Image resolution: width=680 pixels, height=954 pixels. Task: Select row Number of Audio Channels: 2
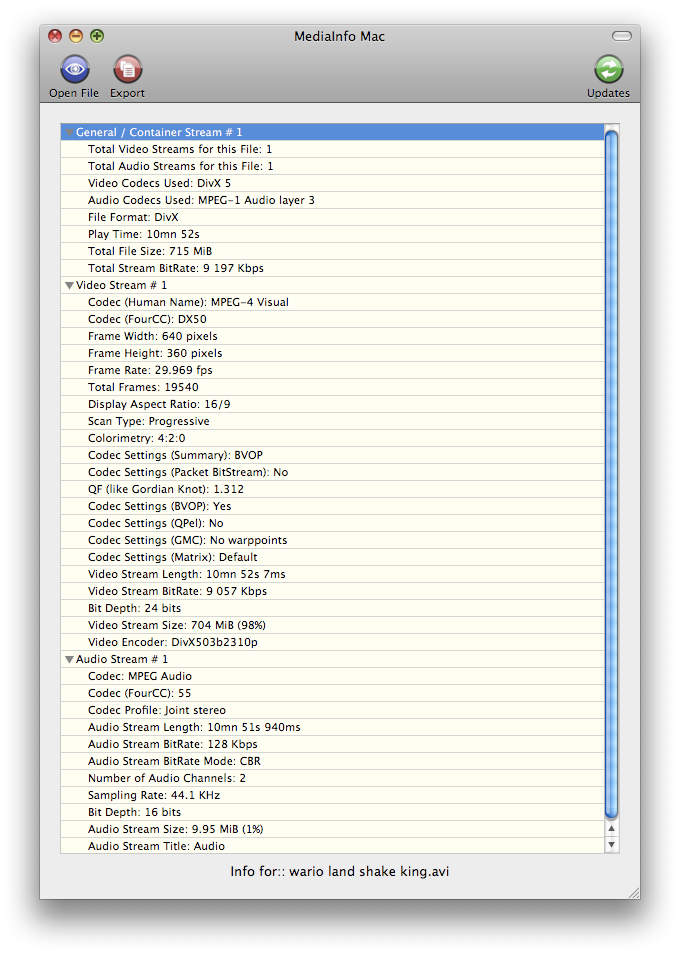pyautogui.click(x=332, y=779)
